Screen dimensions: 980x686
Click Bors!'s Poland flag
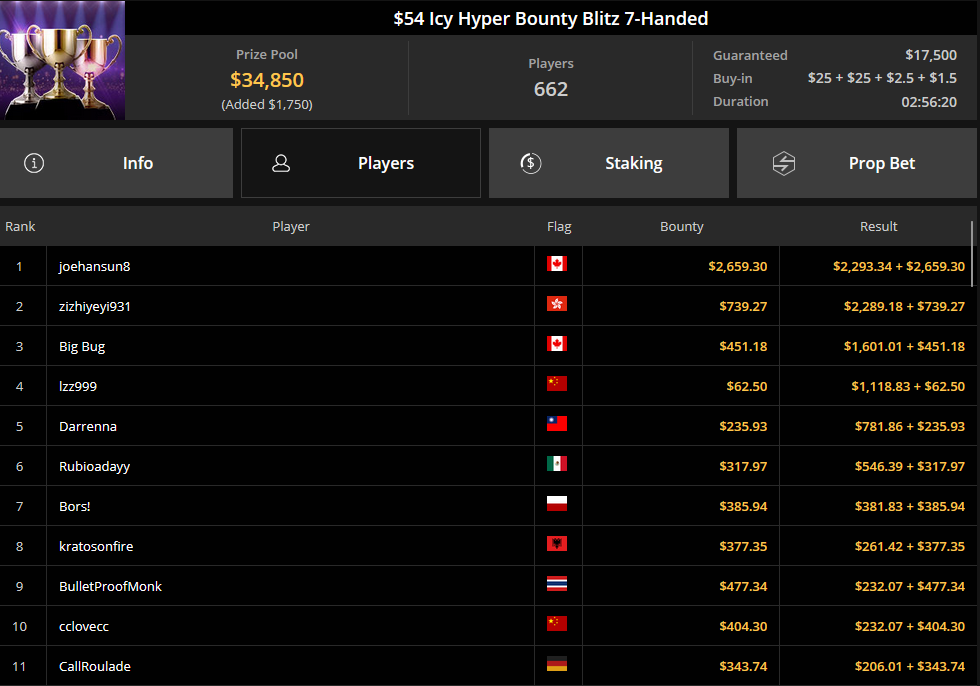coord(557,504)
